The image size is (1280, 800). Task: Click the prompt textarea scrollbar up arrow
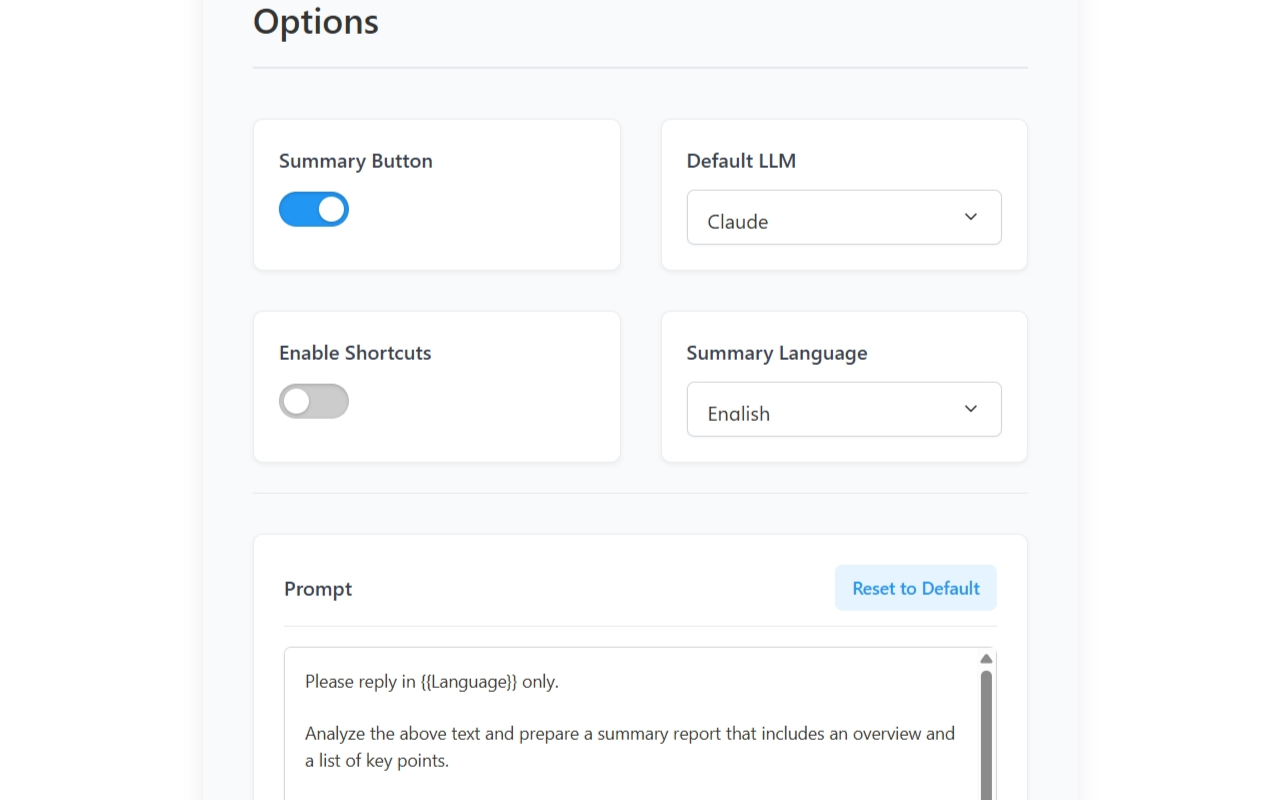[986, 659]
